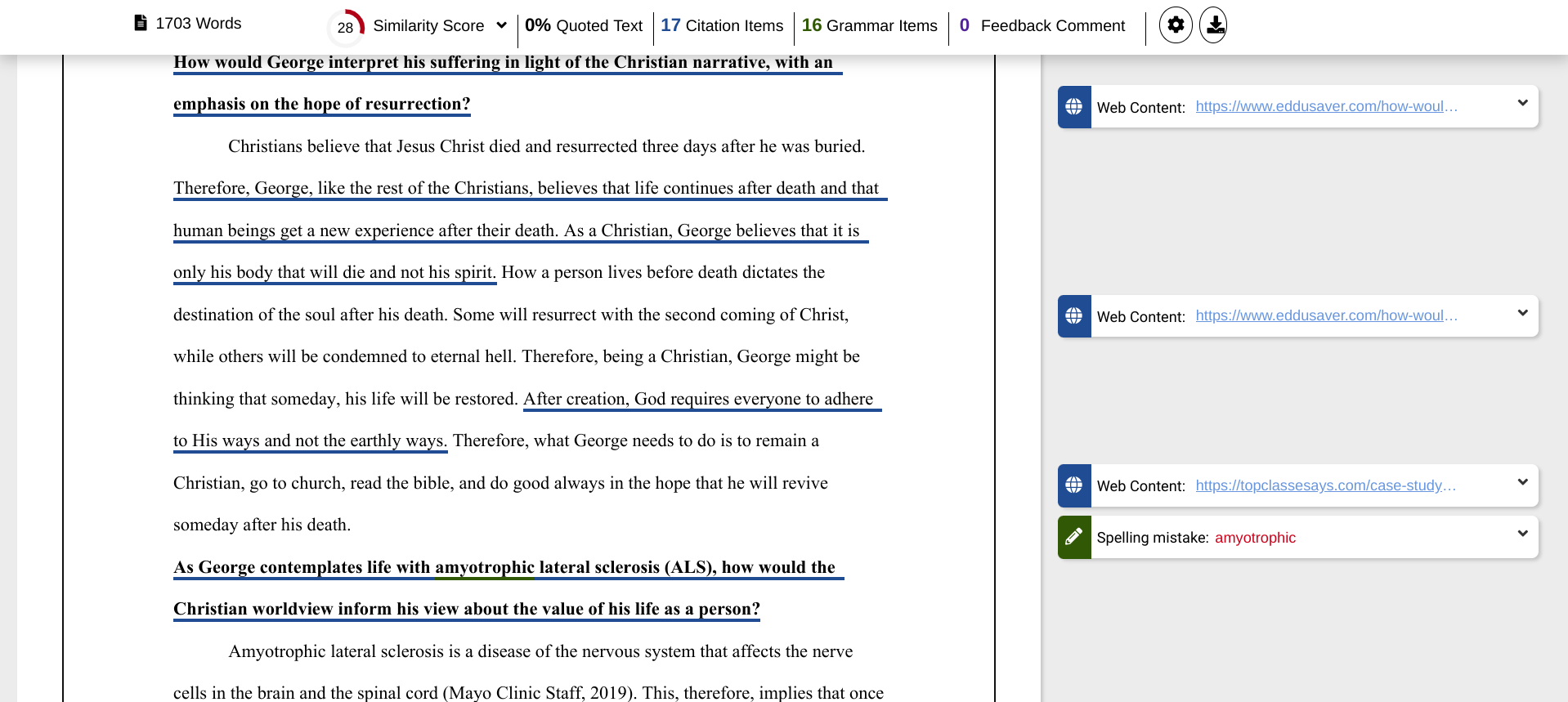Open the Similarity Score dropdown
Image resolution: width=1568 pixels, height=702 pixels.
(x=501, y=25)
